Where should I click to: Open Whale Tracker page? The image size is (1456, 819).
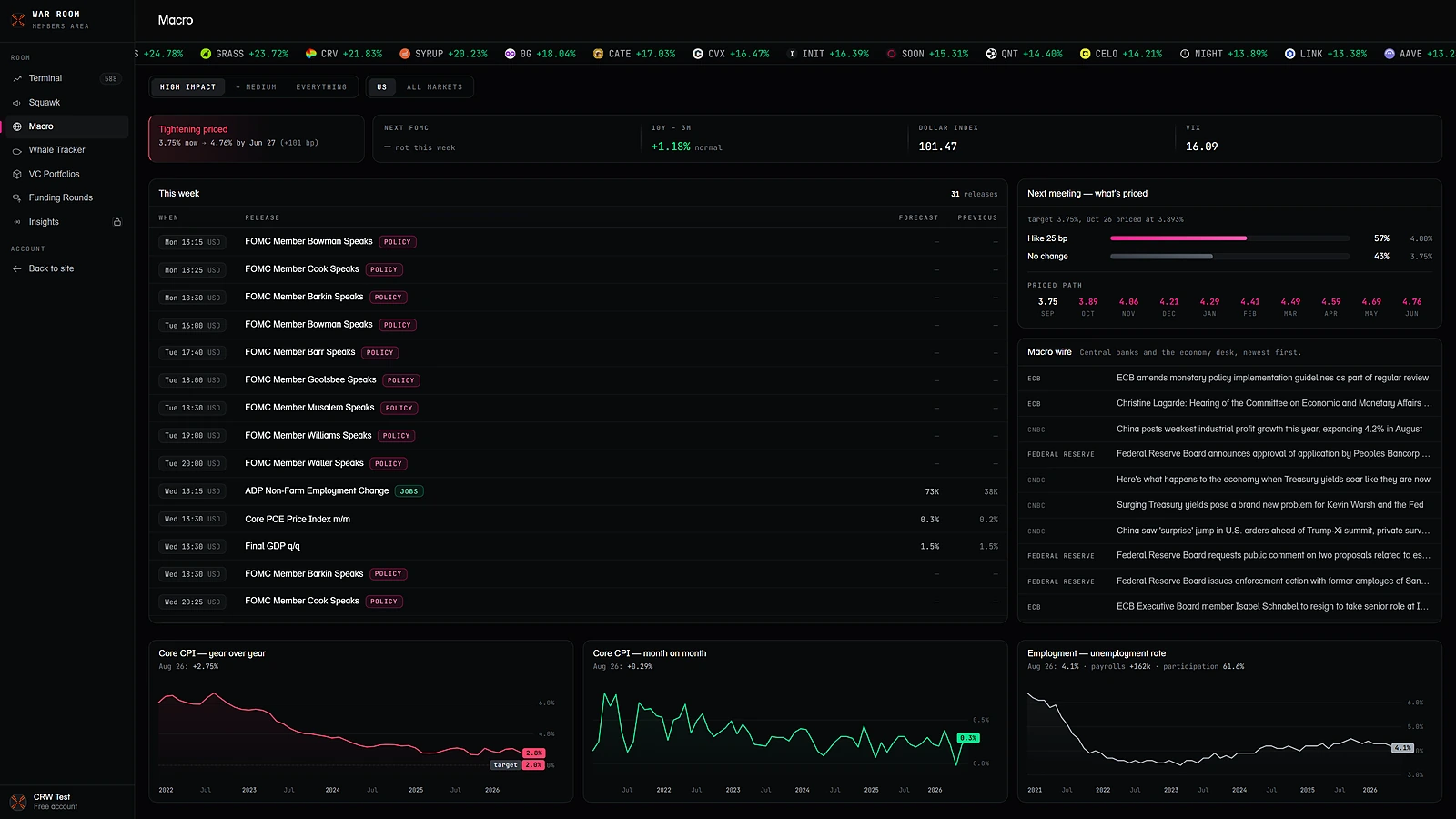(66, 150)
